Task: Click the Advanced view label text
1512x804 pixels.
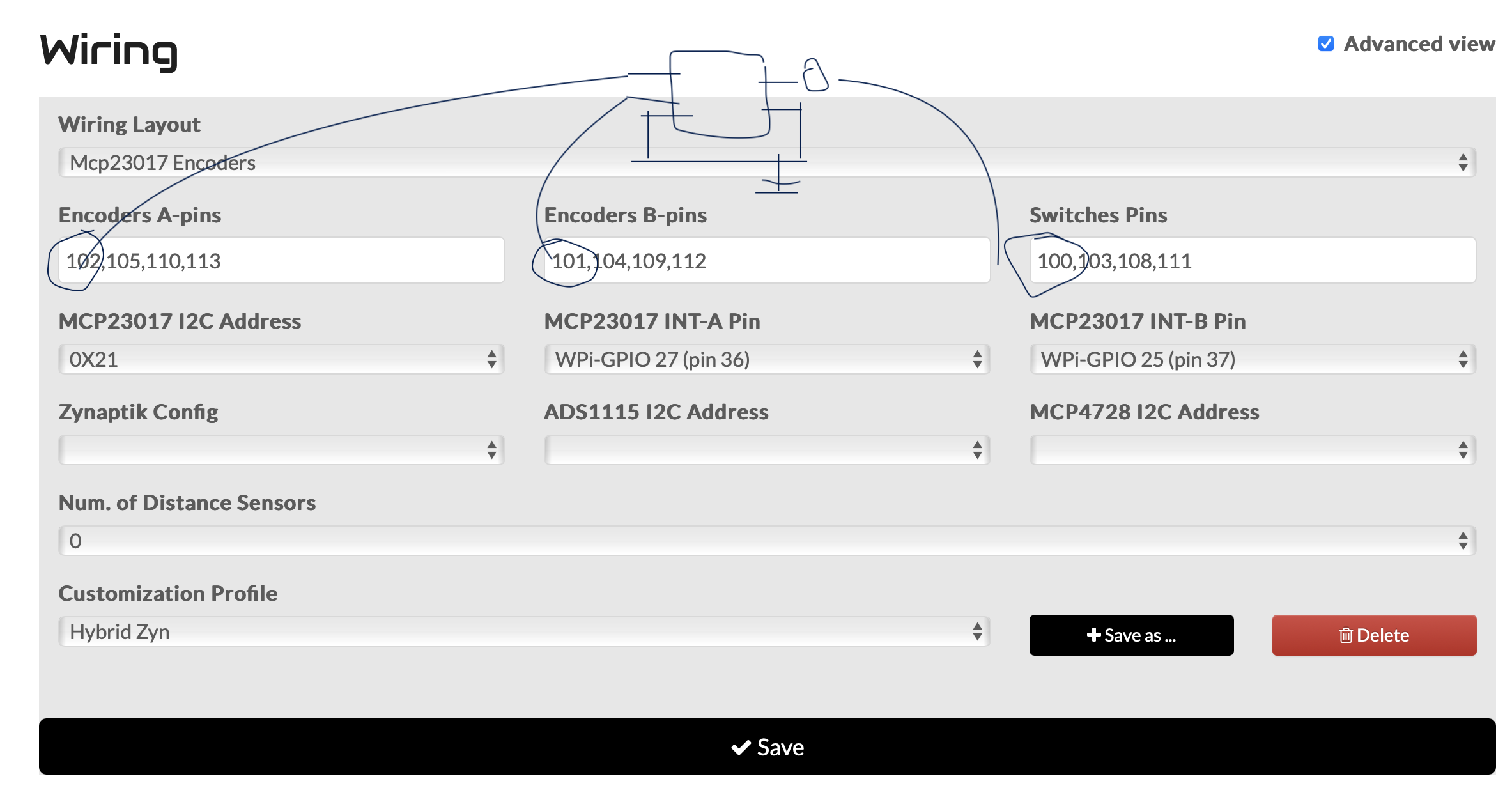Action: coord(1419,43)
